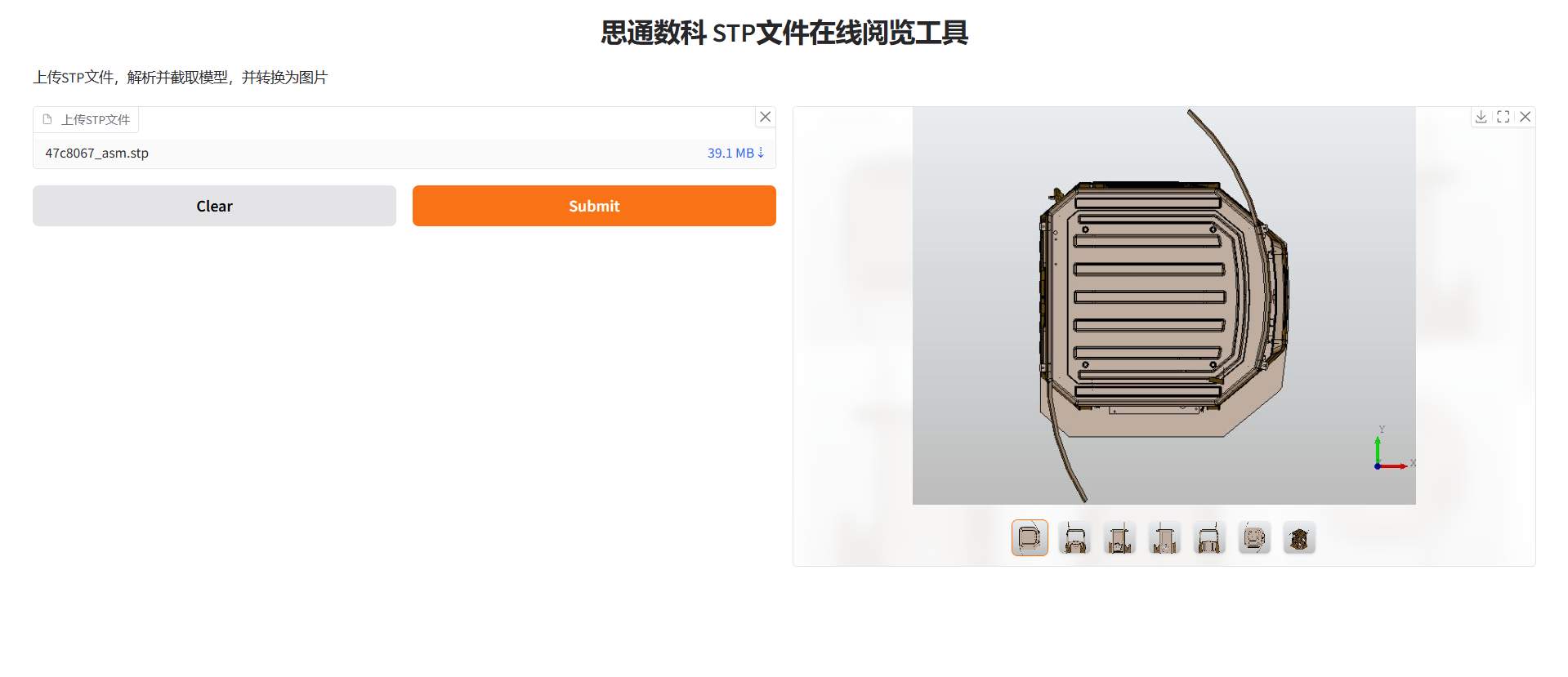Select the second gallery thumbnail view
This screenshot has width=1568, height=677.
(1074, 538)
